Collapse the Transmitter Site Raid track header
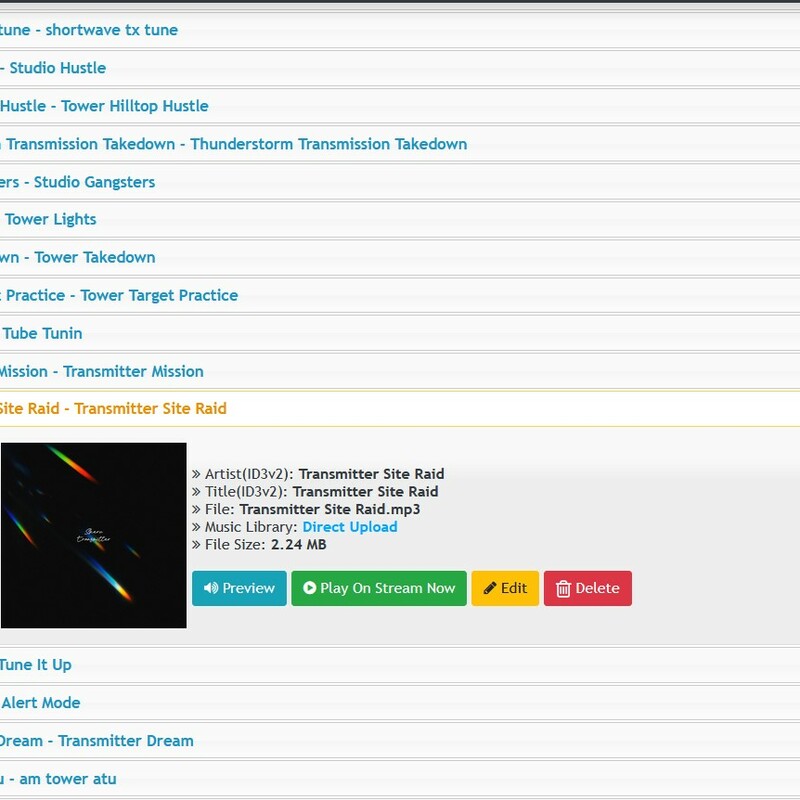 pyautogui.click(x=400, y=409)
